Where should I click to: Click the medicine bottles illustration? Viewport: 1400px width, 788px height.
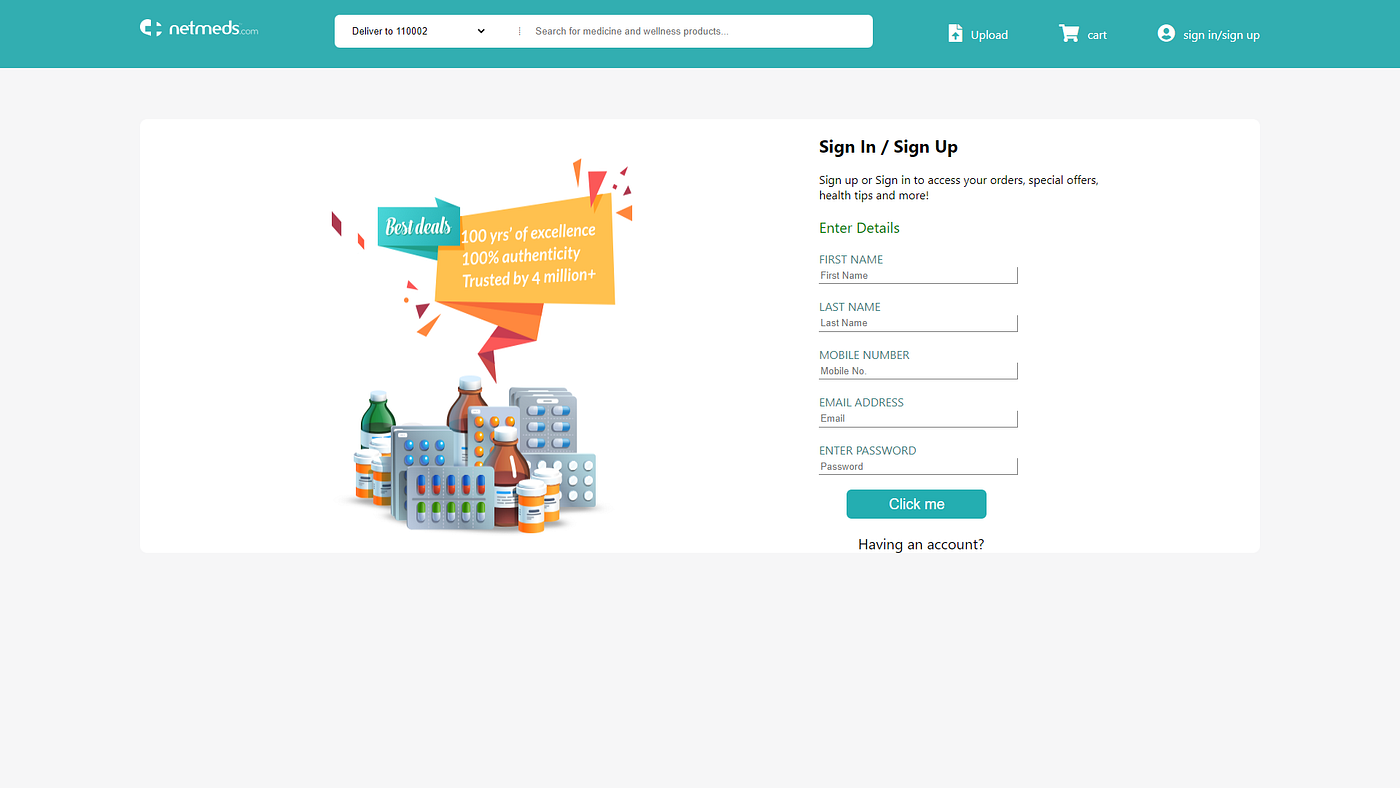pyautogui.click(x=476, y=455)
